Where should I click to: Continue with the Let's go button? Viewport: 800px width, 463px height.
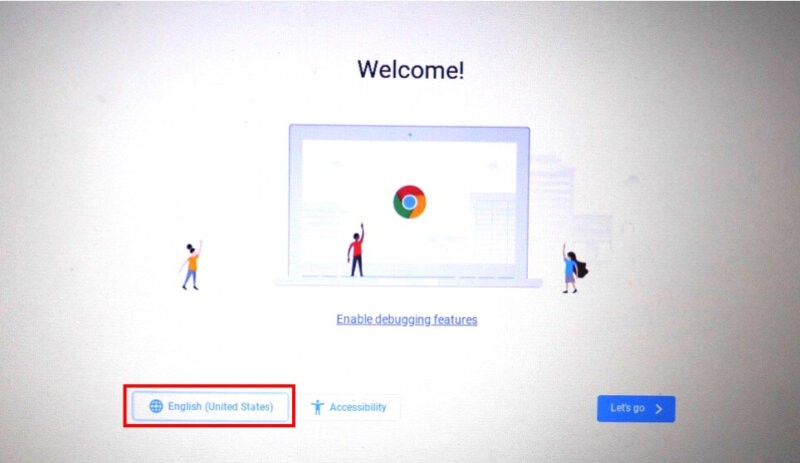pyautogui.click(x=636, y=409)
